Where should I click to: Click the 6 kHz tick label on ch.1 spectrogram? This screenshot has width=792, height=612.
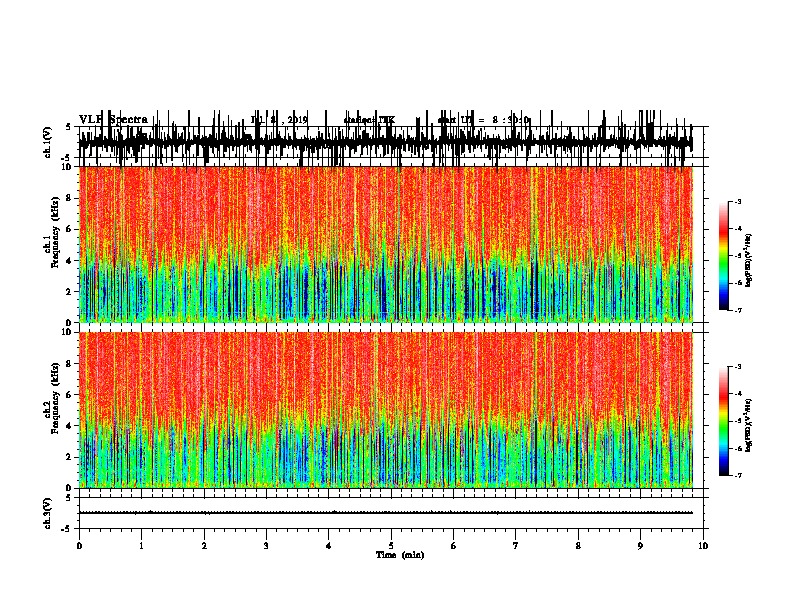pos(69,230)
